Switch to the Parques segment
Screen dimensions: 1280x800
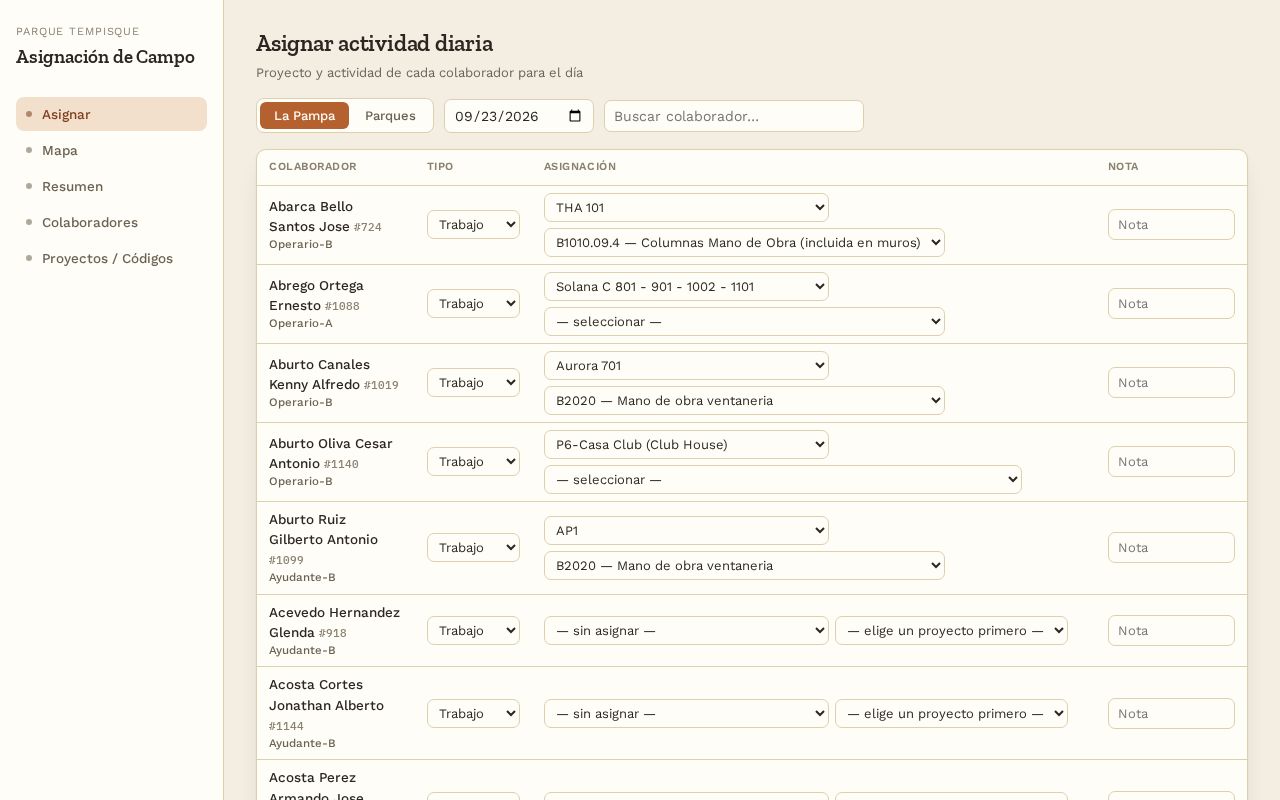point(390,115)
